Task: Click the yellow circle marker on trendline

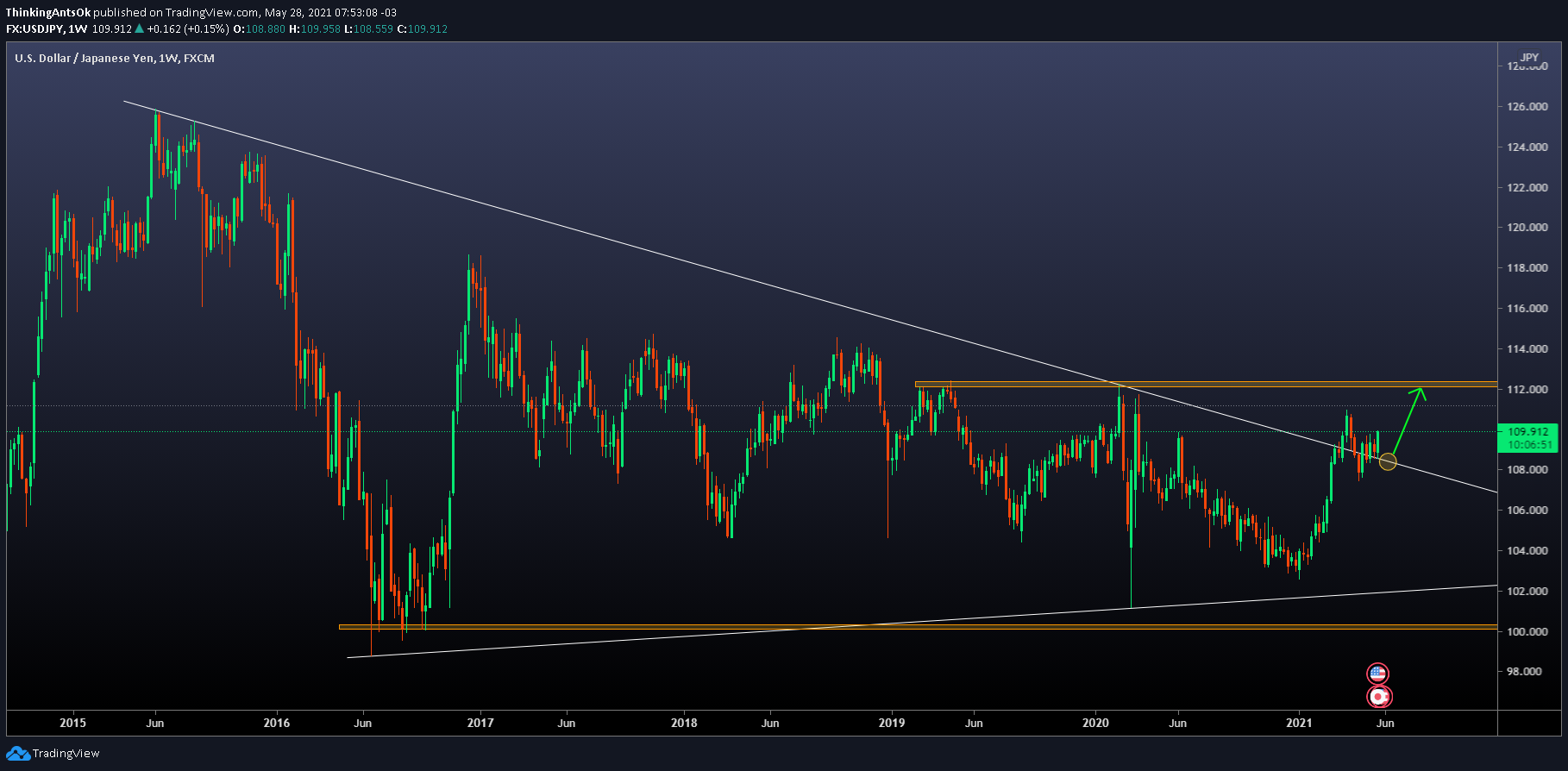Action: pyautogui.click(x=1387, y=461)
